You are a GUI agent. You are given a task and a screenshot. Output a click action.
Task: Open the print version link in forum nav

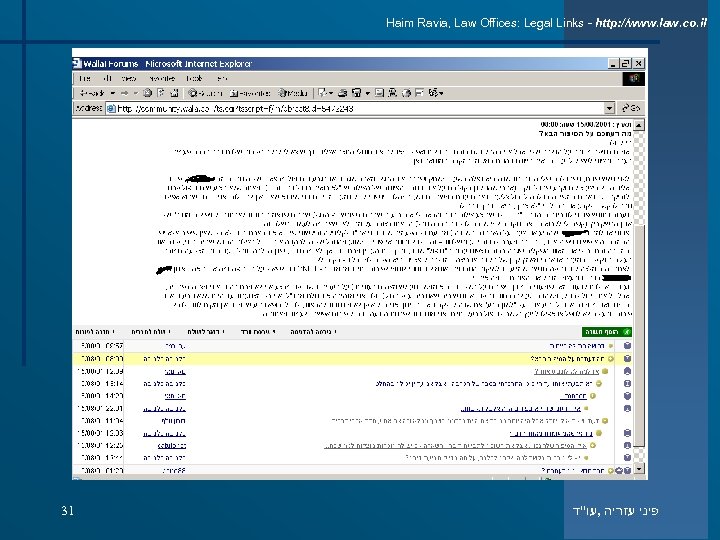[314, 332]
